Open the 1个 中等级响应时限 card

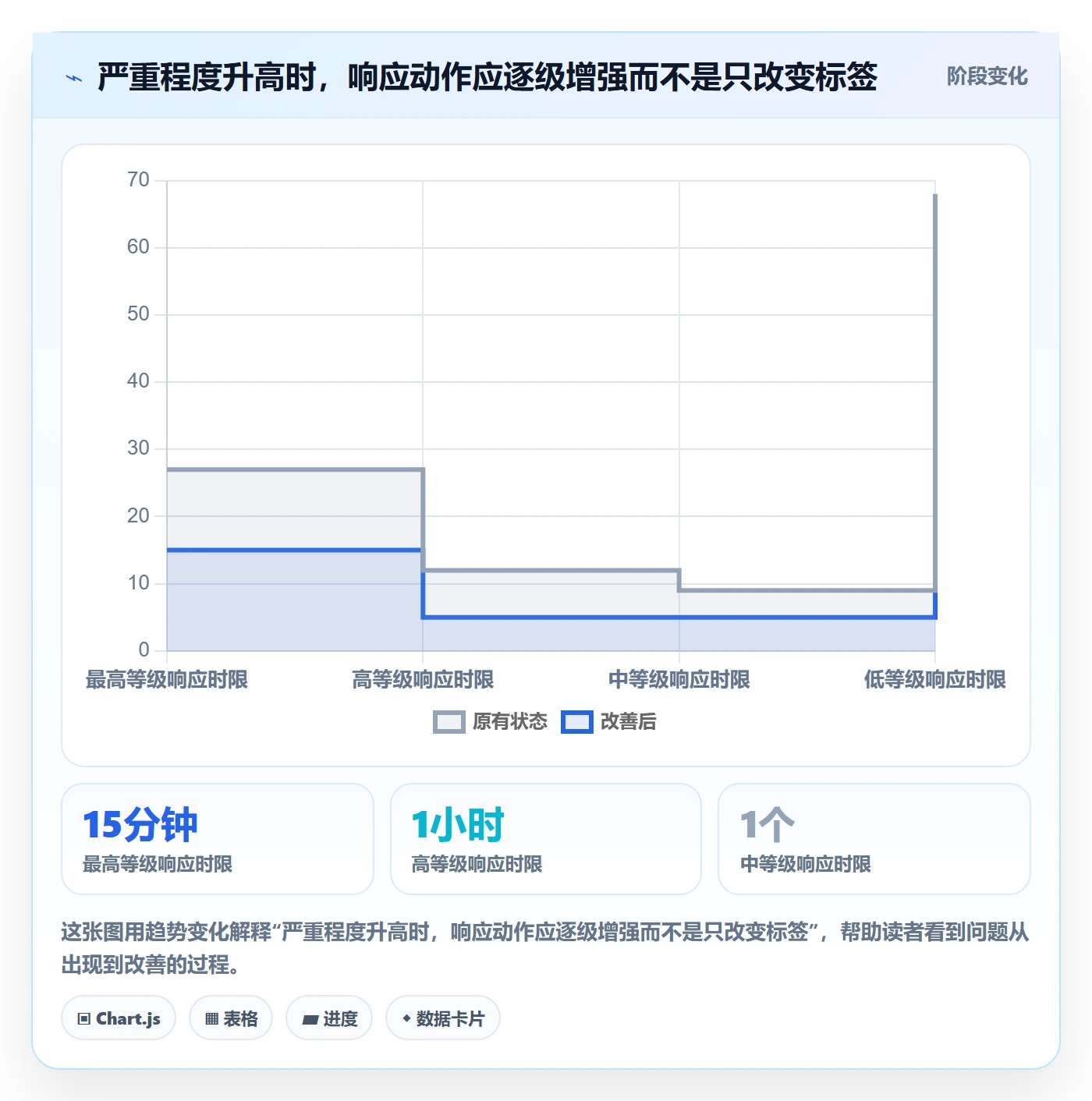tap(874, 839)
